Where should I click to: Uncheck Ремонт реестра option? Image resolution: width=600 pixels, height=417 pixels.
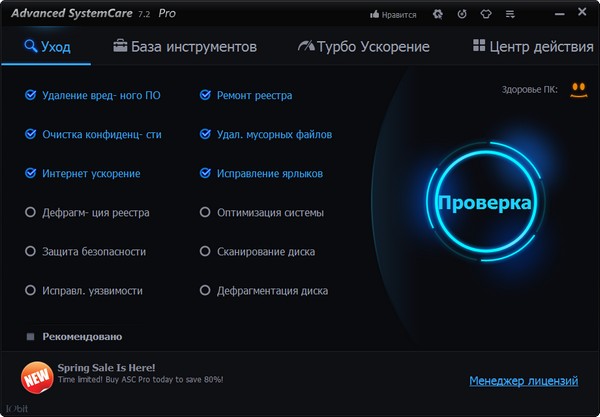pos(205,95)
